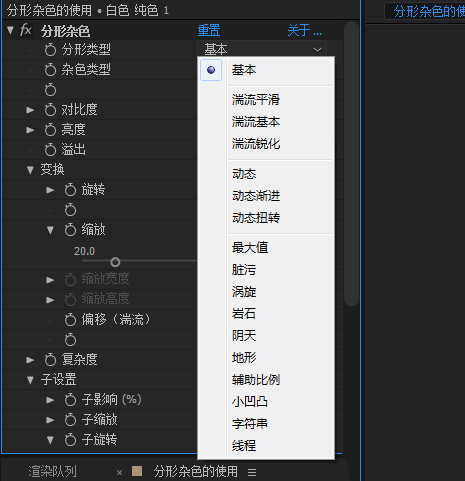
Task: Collapse the 分形杂色 effect group
Action: pos(10,30)
